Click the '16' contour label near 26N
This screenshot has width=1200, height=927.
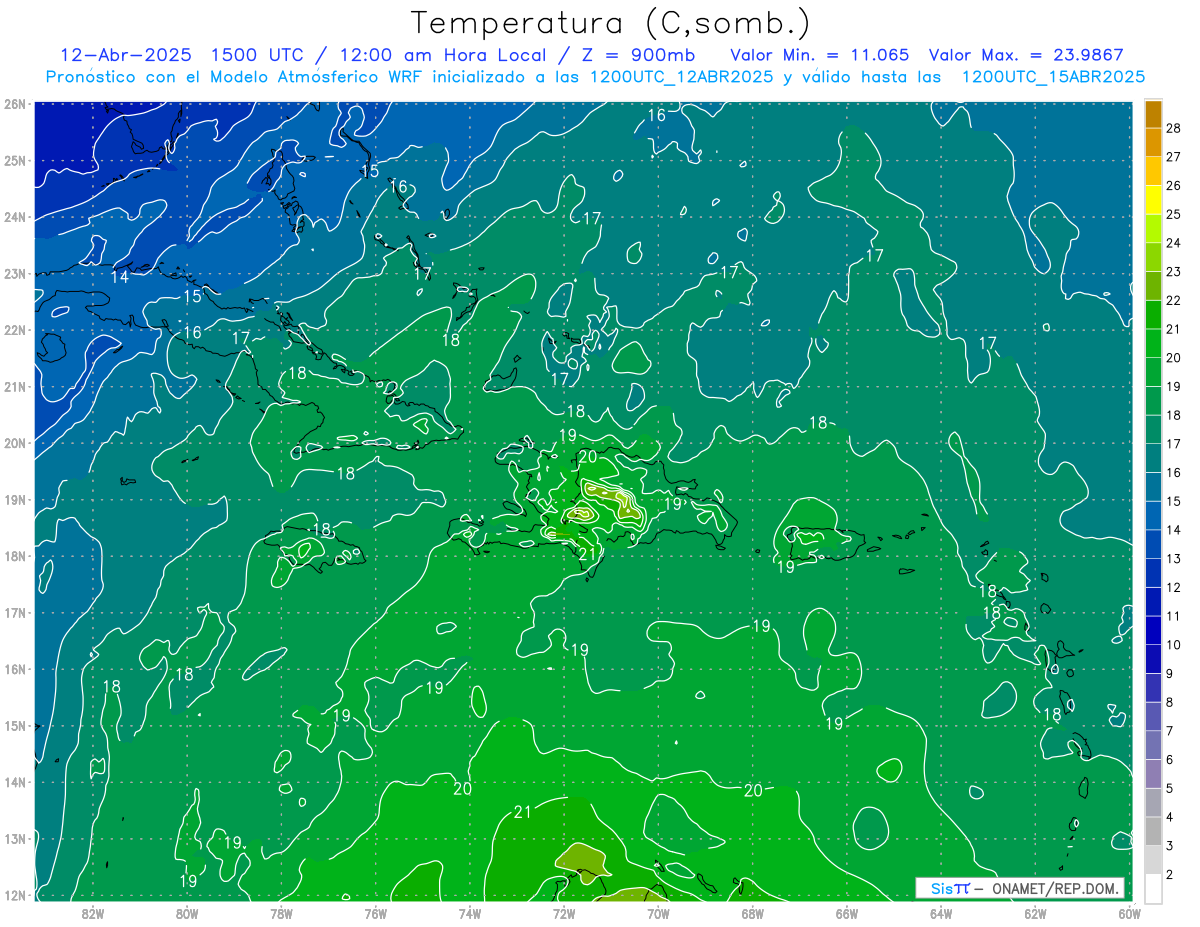tap(657, 116)
